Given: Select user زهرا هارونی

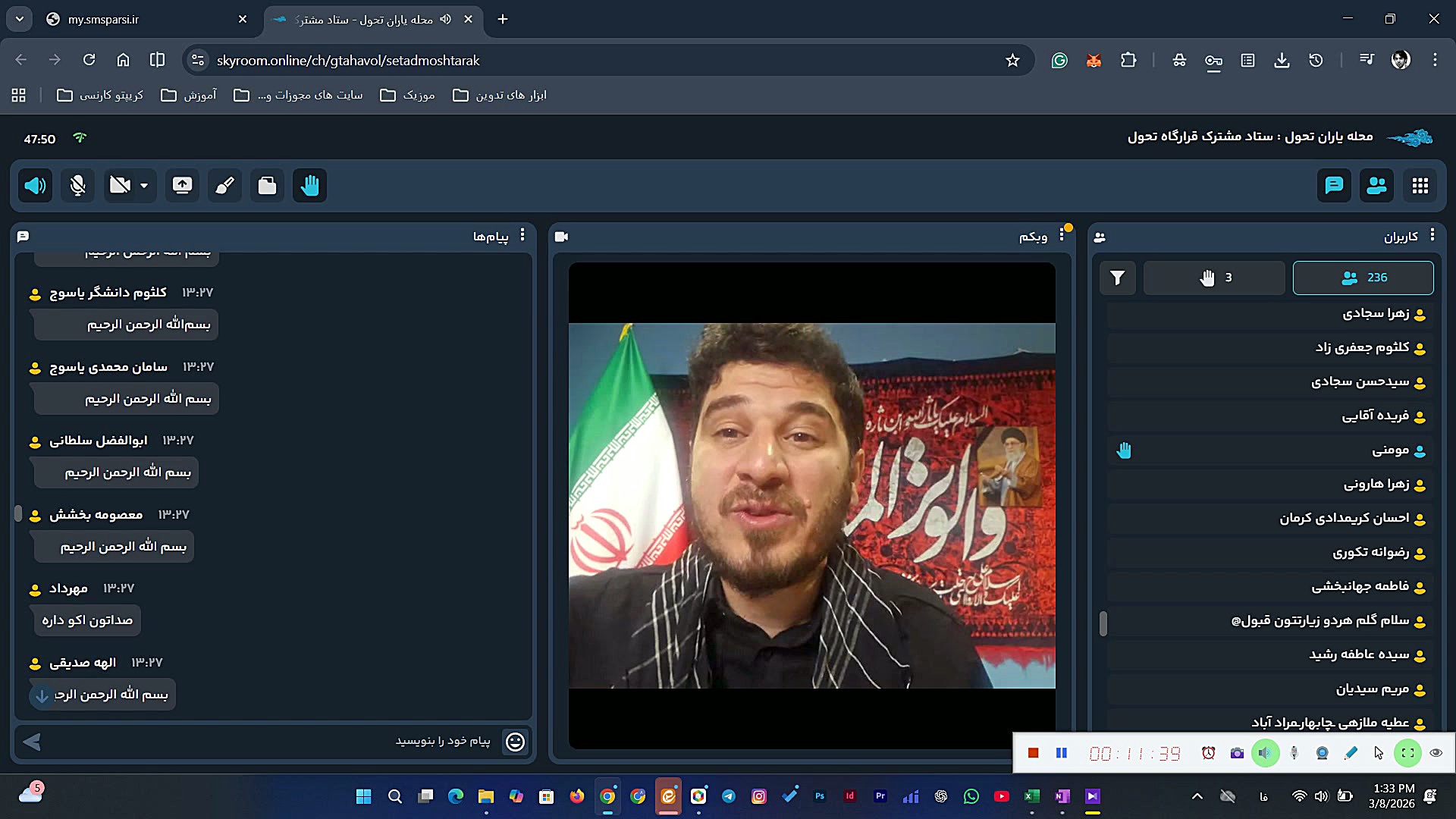Looking at the screenshot, I should click(1269, 485).
